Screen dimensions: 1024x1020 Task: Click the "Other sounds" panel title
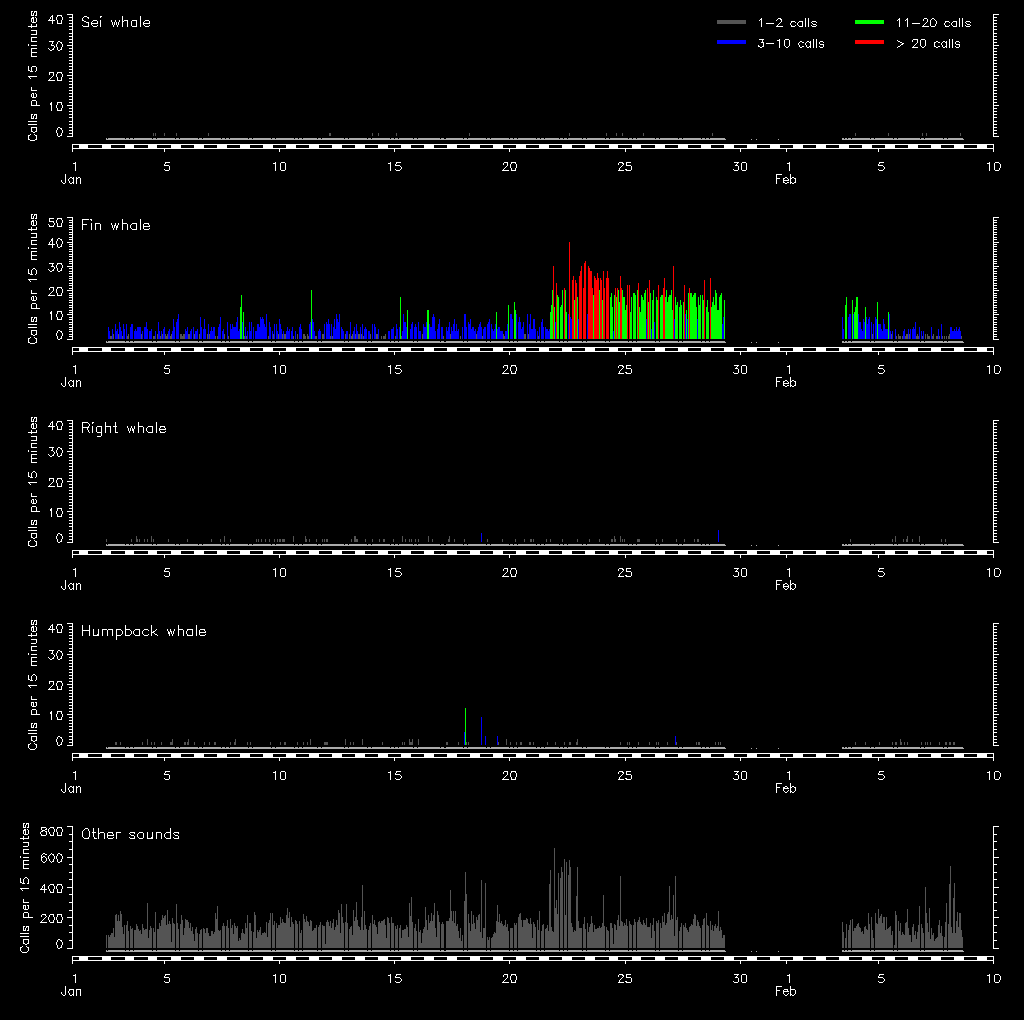click(131, 834)
